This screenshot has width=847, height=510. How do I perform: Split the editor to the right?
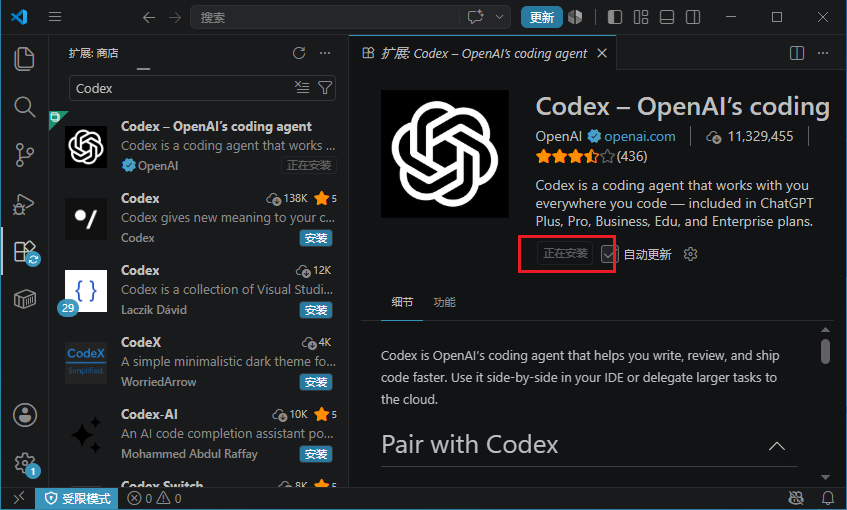[x=797, y=53]
